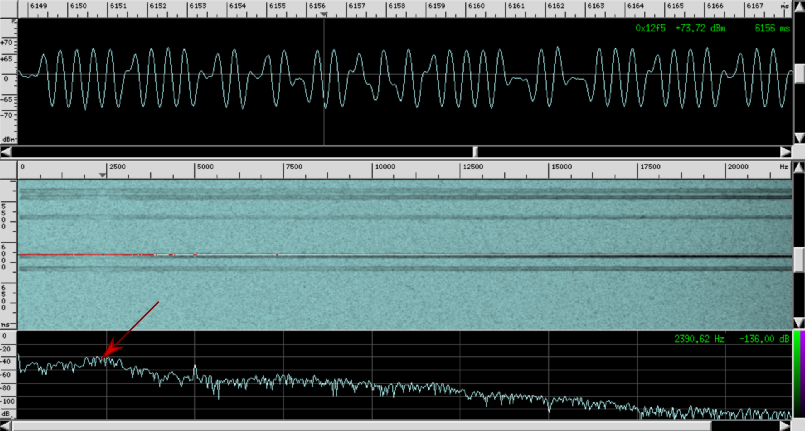This screenshot has height=431, width=805.
Task: Select the frequency cursor triangle on Hz ruler
Action: 102,175
